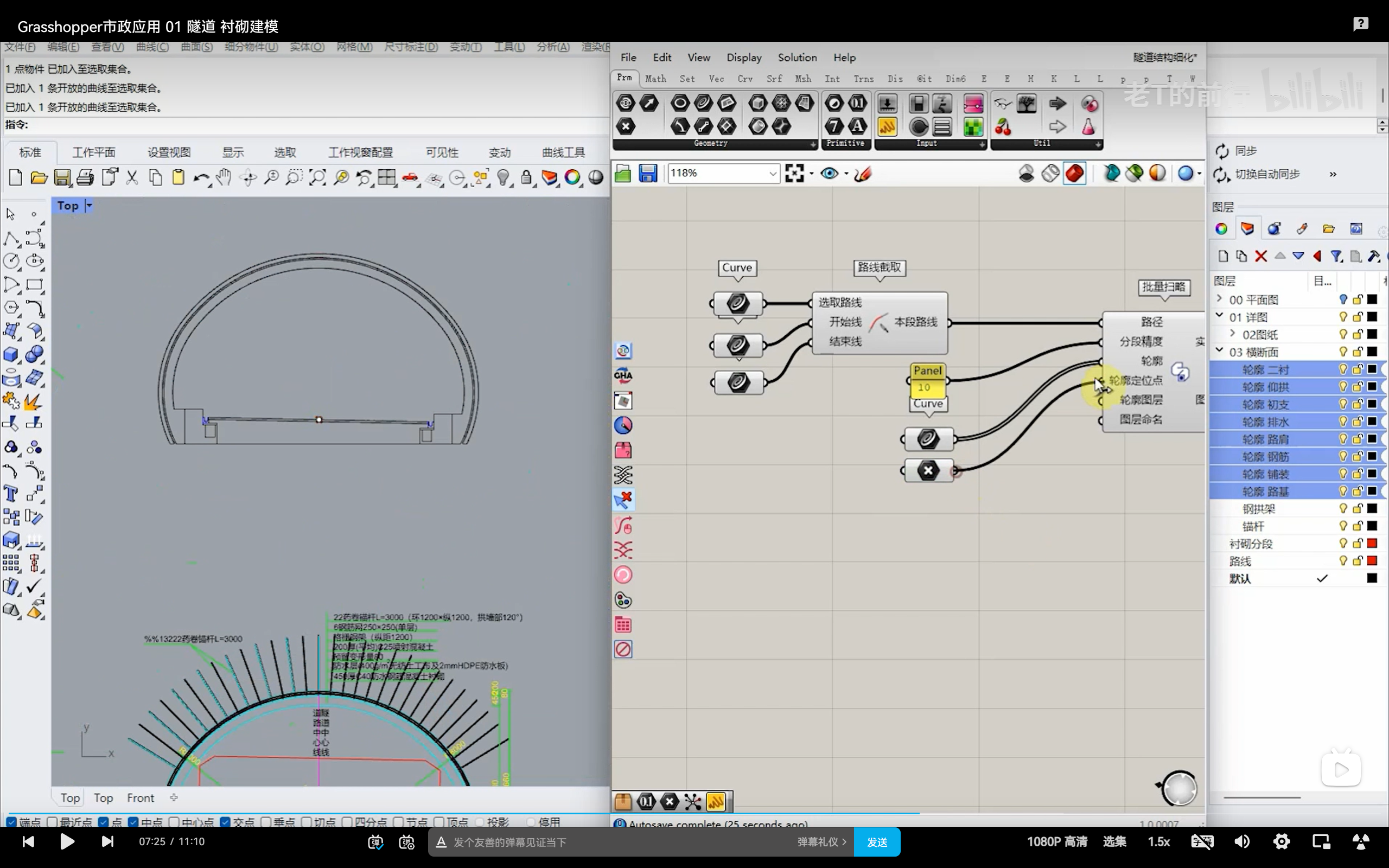
Task: Open the Solution menu in Grasshopper
Action: (x=797, y=58)
